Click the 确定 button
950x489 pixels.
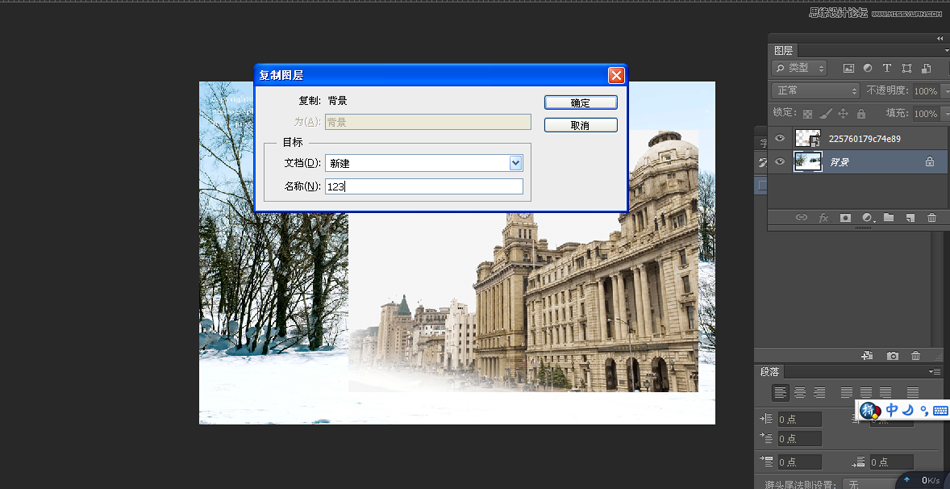click(x=580, y=103)
